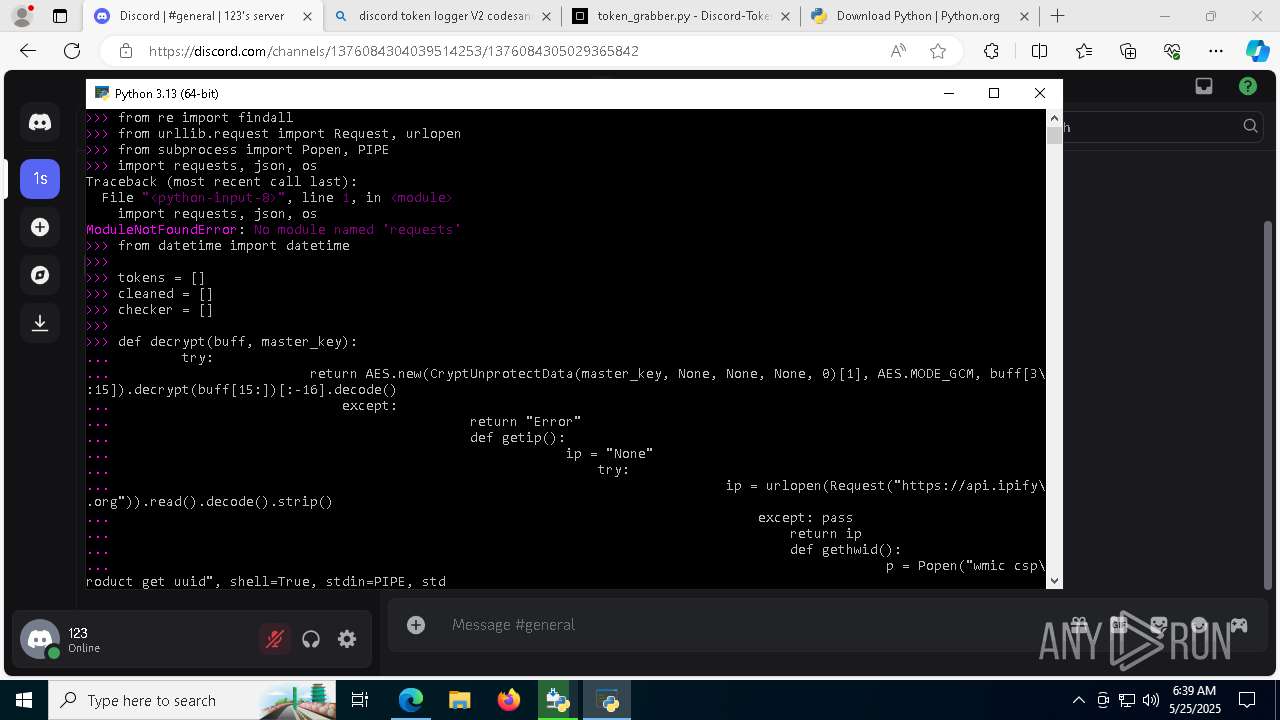This screenshot has width=1280, height=720.
Task: Click the message attachment plus button
Action: pyautogui.click(x=416, y=625)
